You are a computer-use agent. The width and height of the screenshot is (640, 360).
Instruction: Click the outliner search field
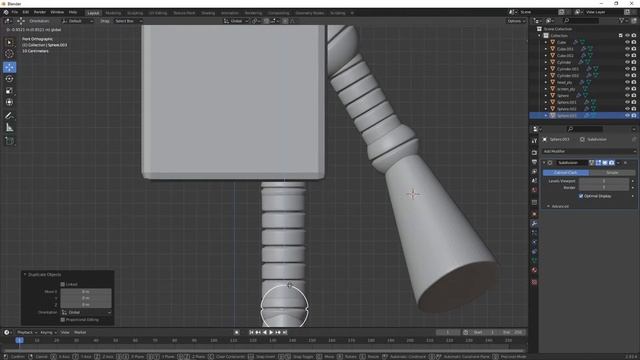click(581, 20)
